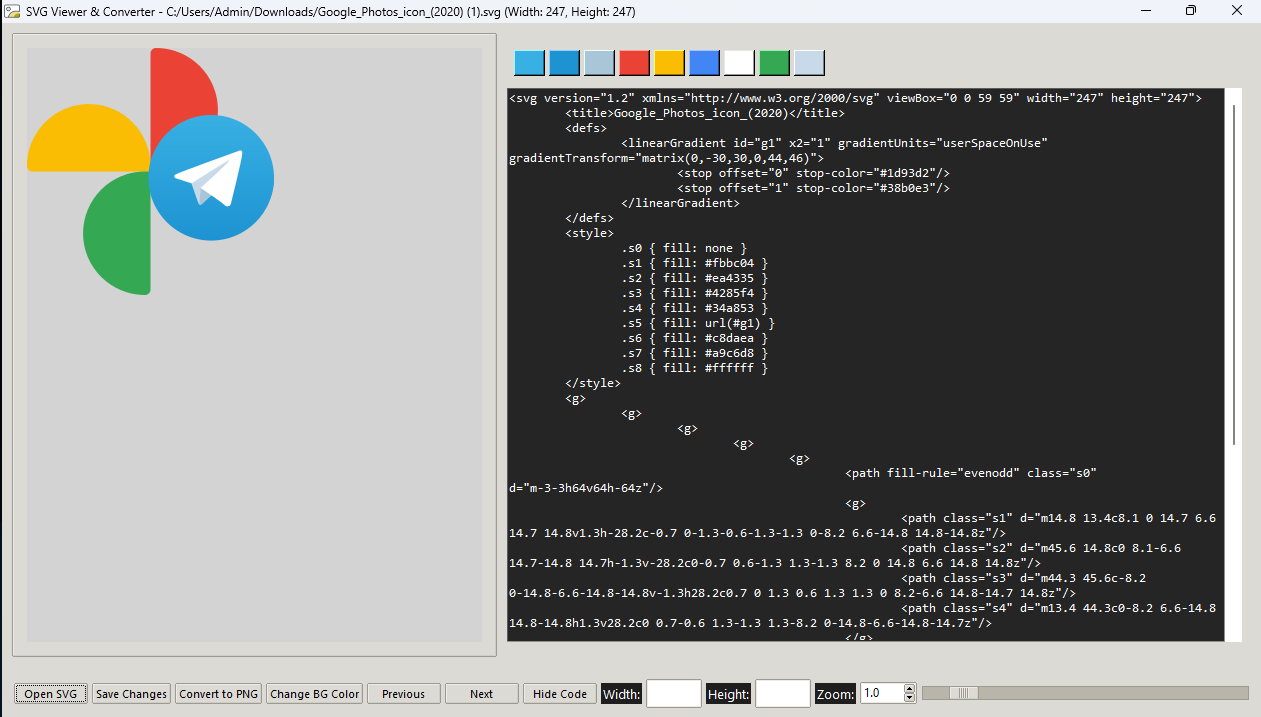Click the path fill-rule="evenodd" class="s0" line
This screenshot has height=717, width=1261.
point(972,473)
